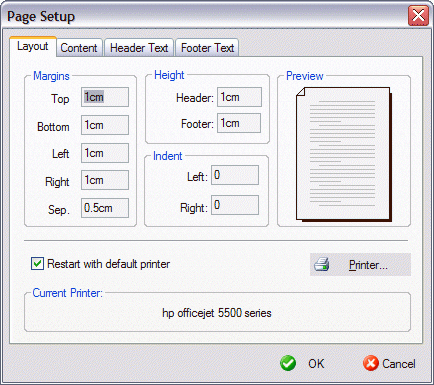Open the Content tab
Image resolution: width=434 pixels, height=385 pixels.
(x=79, y=48)
